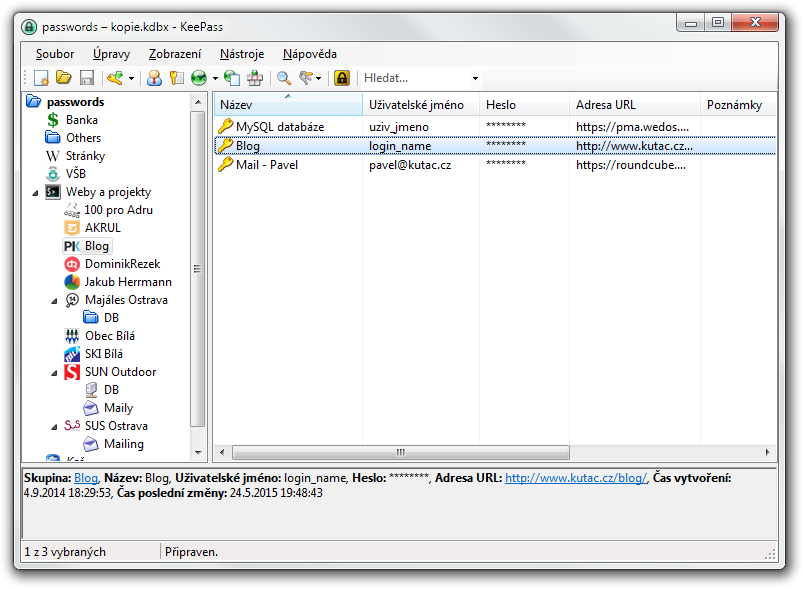Click the Show Entries keys icon

(x=306, y=78)
